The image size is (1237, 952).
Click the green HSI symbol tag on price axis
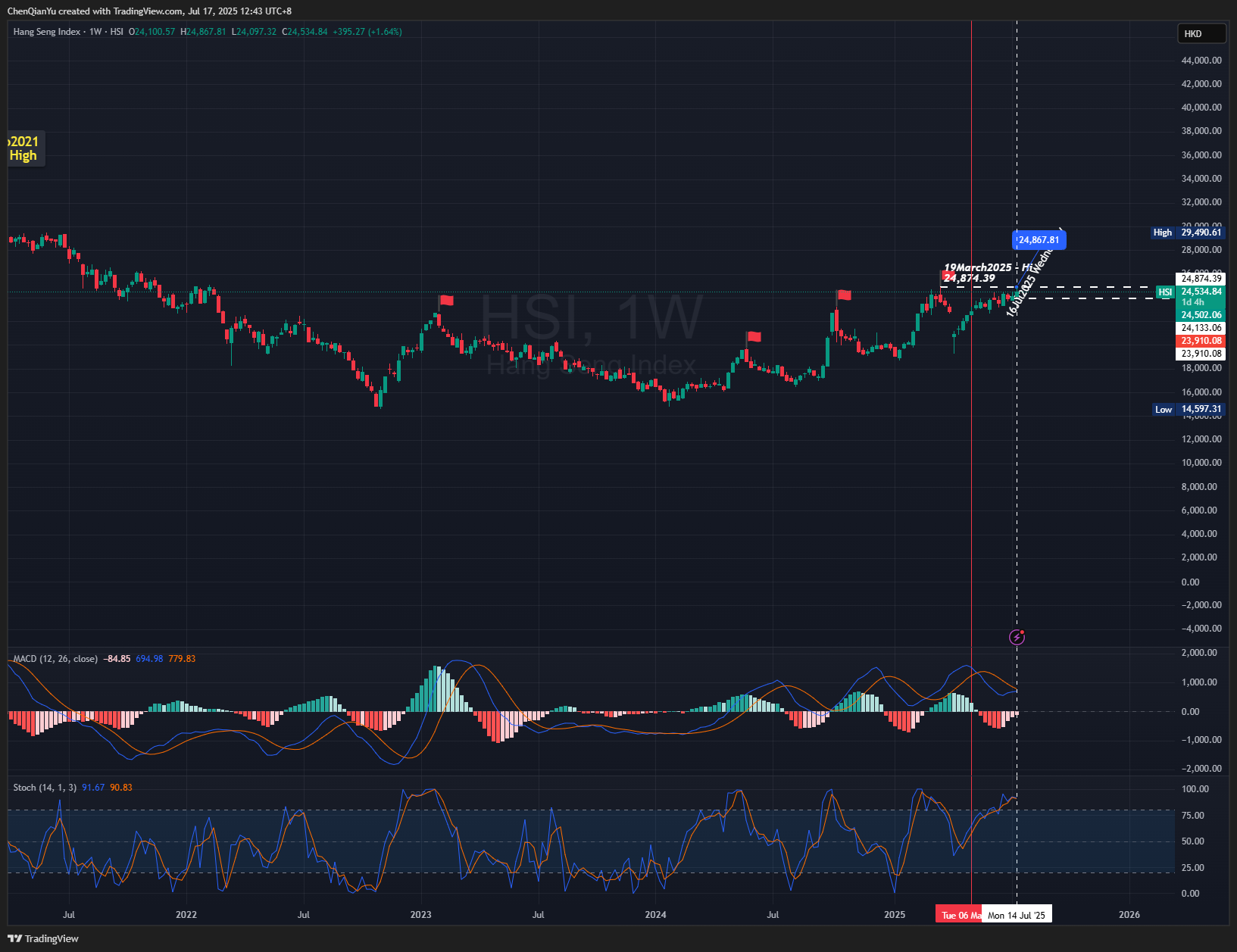tap(1165, 292)
